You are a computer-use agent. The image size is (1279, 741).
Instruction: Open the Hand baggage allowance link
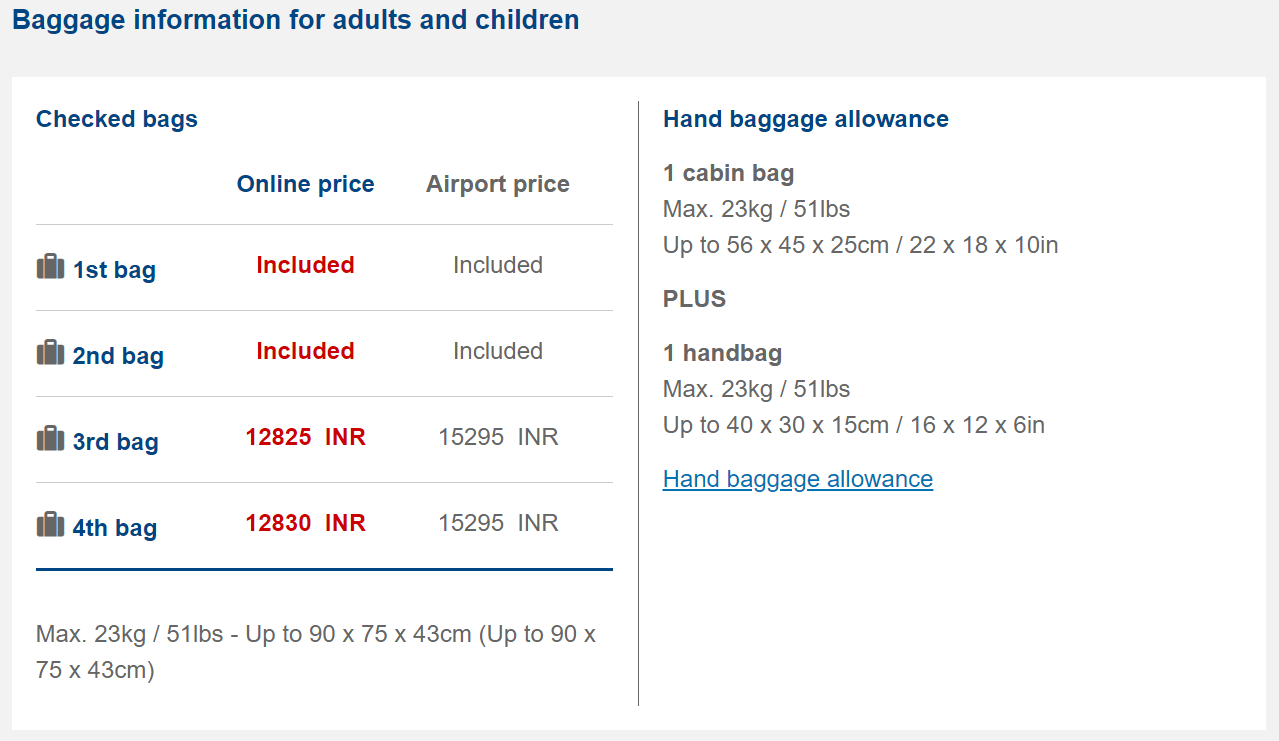tap(797, 479)
